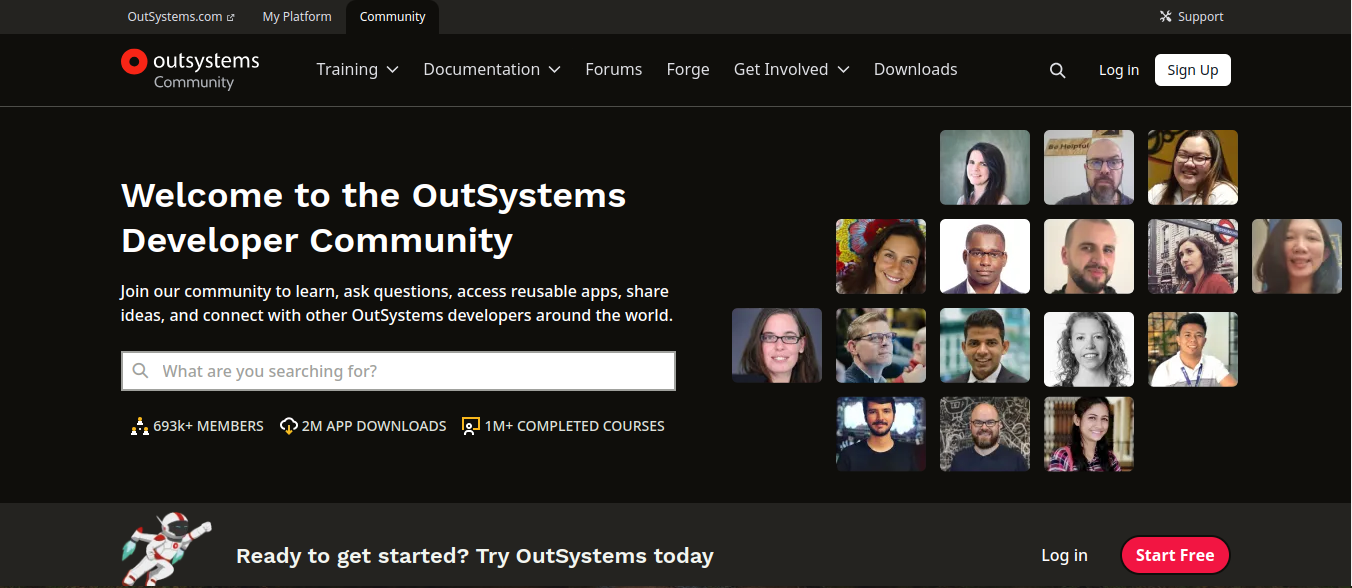
Task: Focus the 'What are you searching for?' field
Action: pos(398,371)
